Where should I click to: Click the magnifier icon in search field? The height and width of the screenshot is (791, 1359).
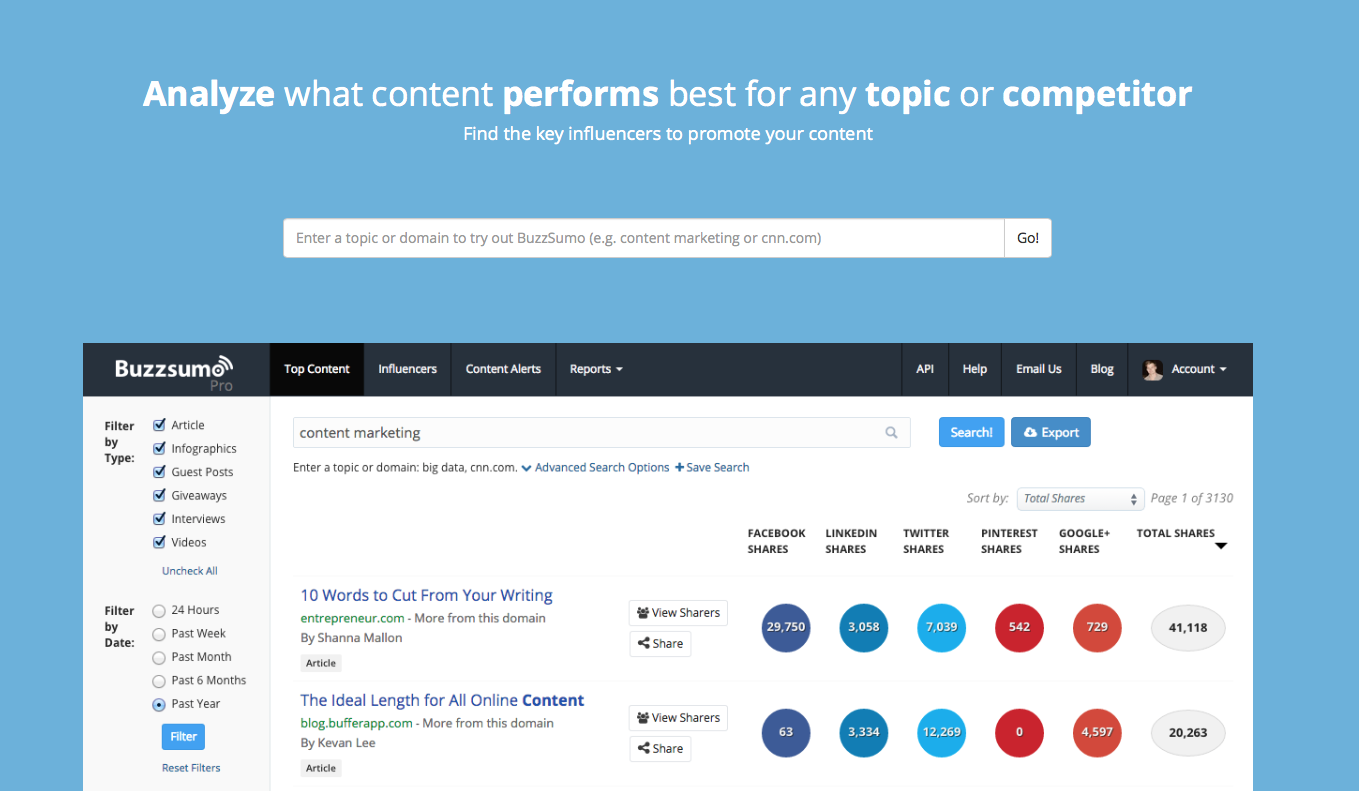click(891, 433)
